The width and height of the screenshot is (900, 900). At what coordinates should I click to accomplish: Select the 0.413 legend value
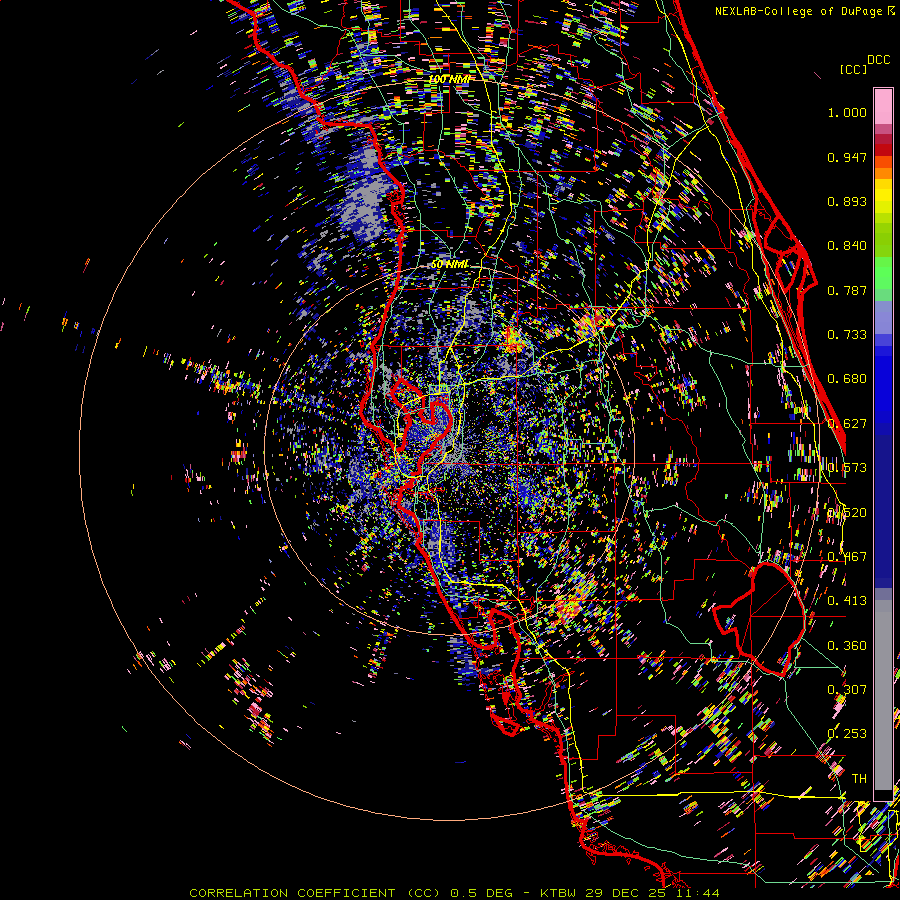[x=847, y=601]
